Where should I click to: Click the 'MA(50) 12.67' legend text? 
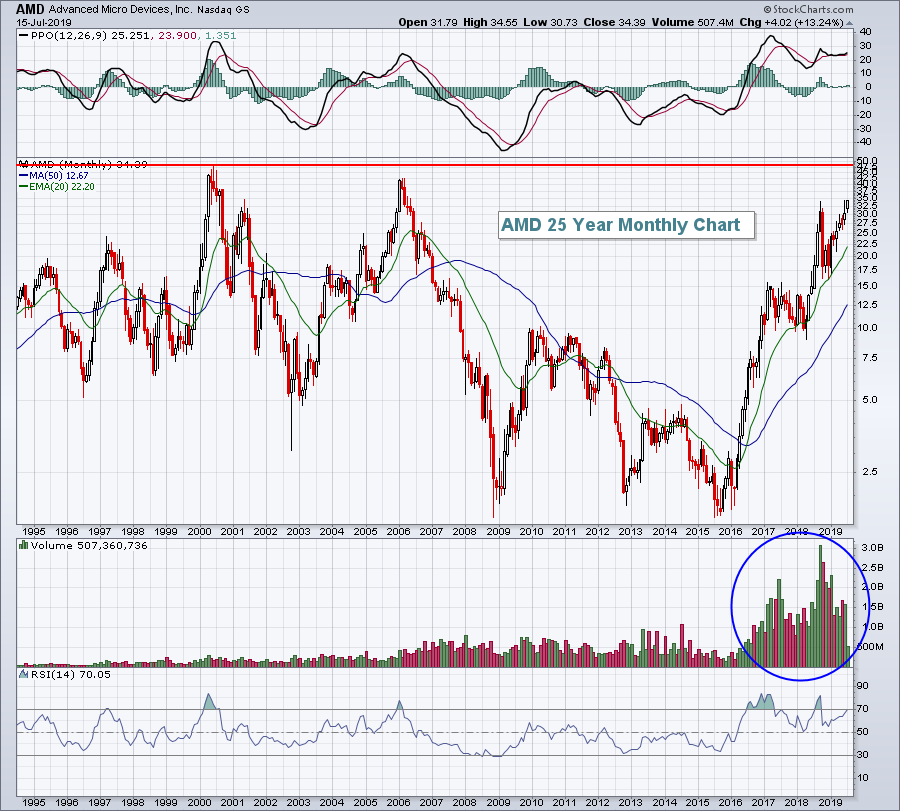(x=59, y=176)
